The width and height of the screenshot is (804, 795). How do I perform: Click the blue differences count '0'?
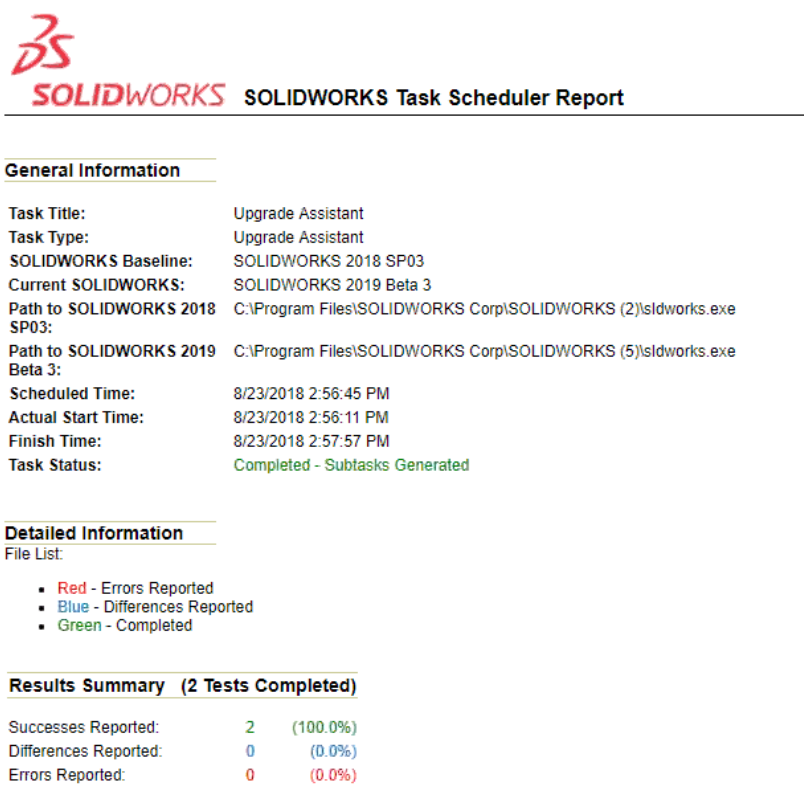(x=250, y=751)
